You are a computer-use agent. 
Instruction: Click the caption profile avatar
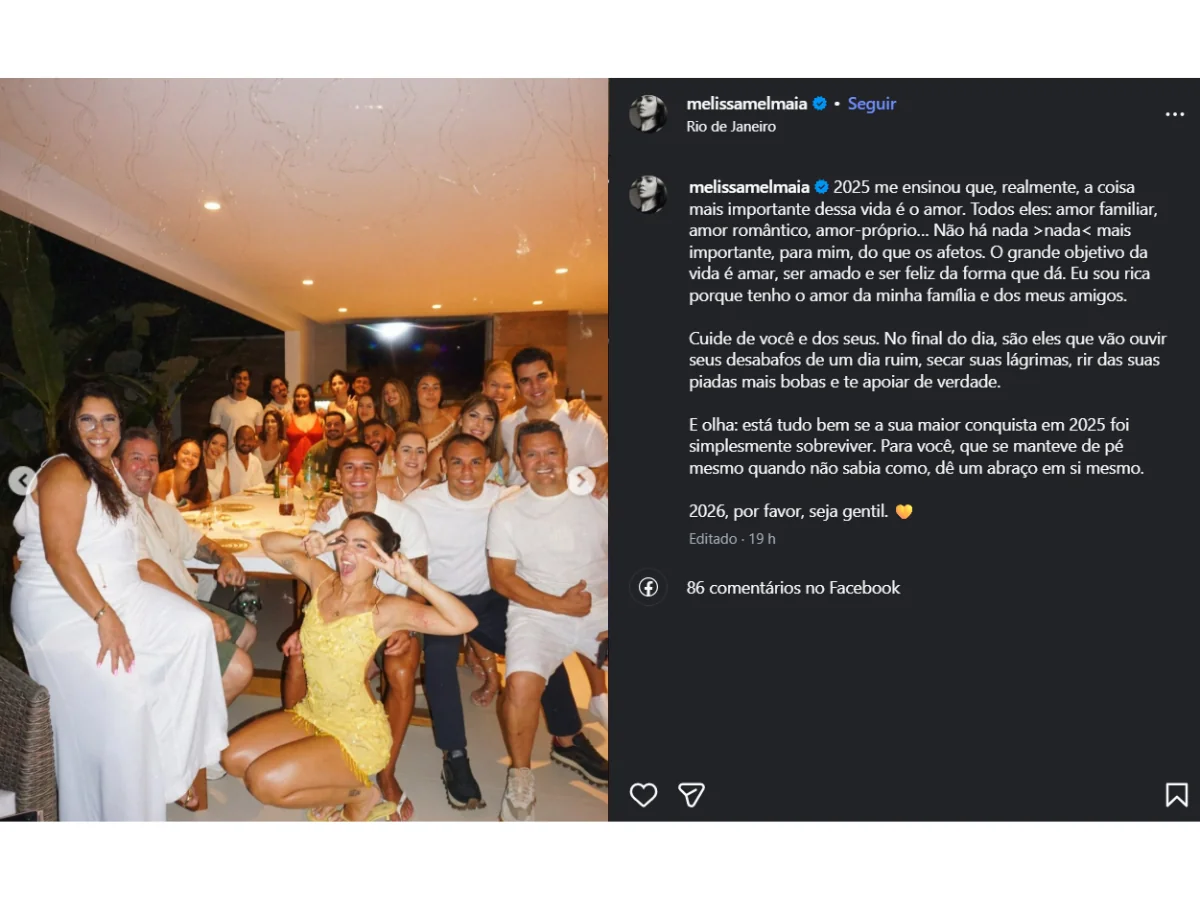[648, 194]
